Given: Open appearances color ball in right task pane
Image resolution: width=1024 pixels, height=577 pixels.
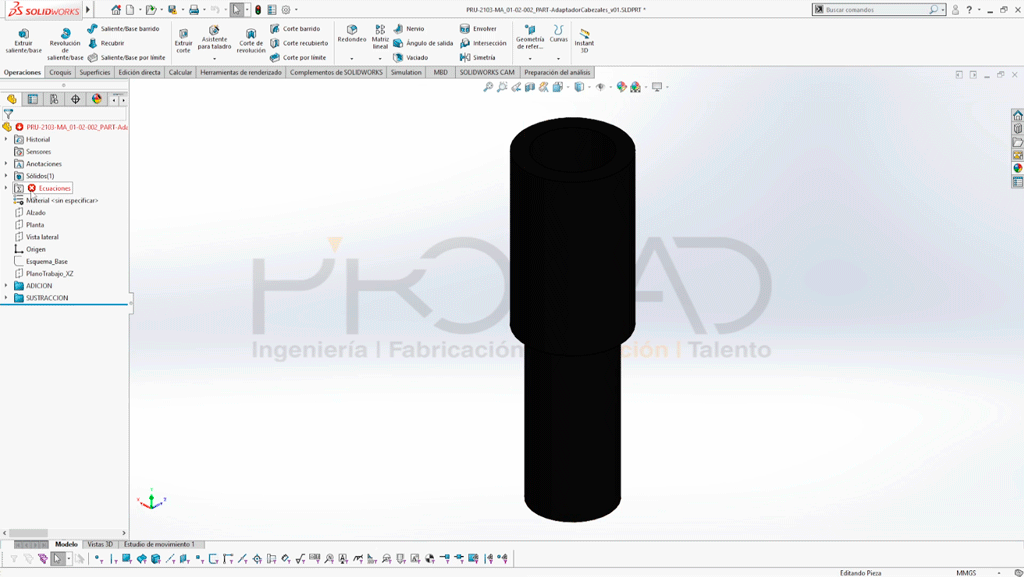Looking at the screenshot, I should 1017,168.
